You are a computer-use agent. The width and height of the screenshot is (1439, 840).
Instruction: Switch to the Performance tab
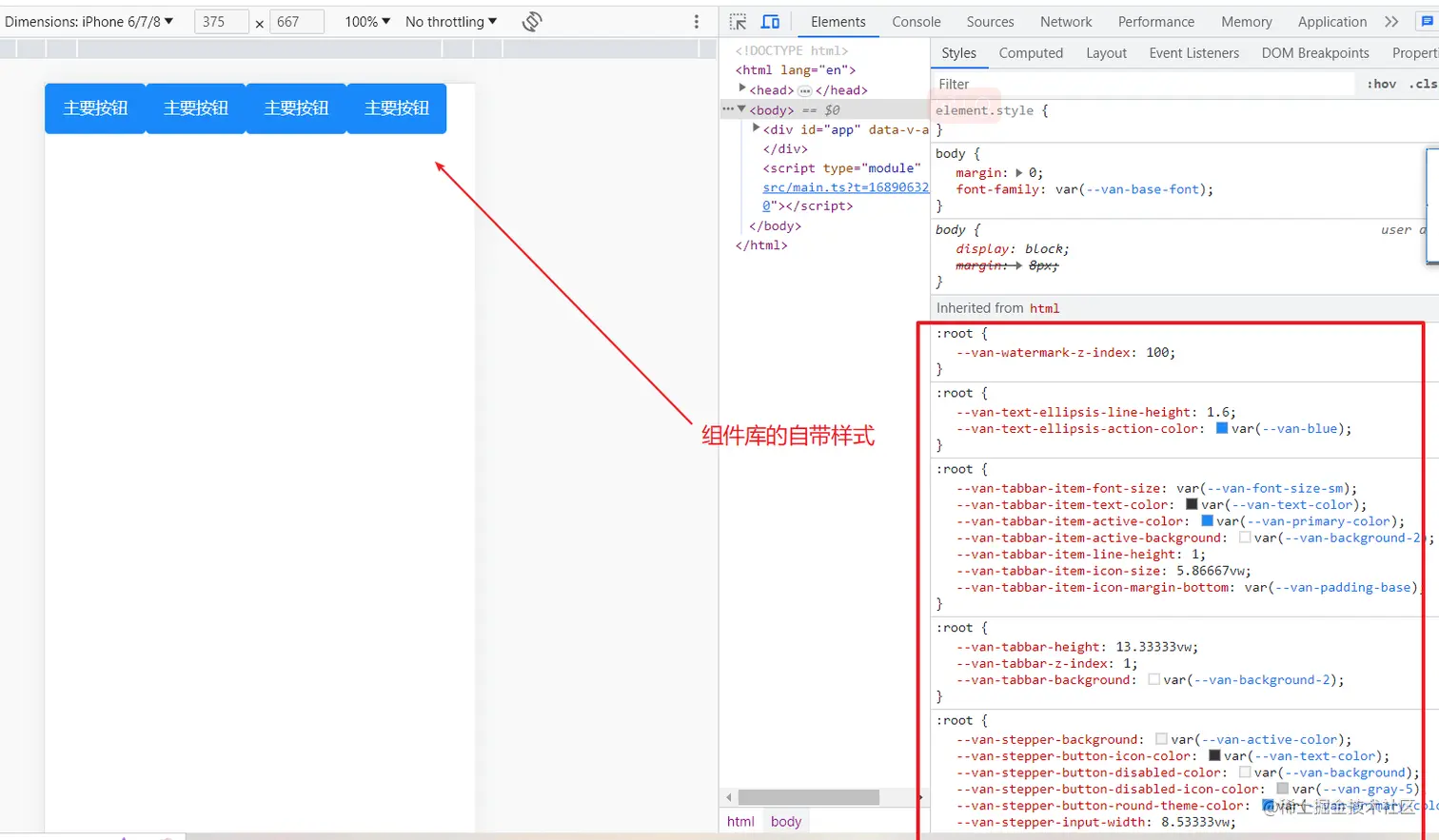1156,22
